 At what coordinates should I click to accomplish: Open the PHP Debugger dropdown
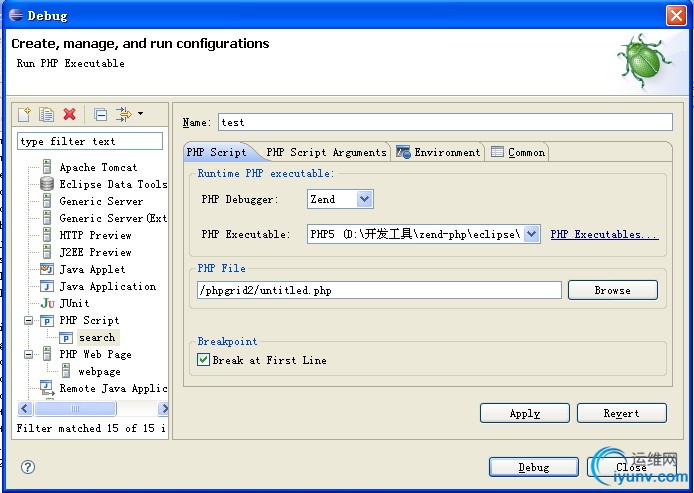click(365, 199)
